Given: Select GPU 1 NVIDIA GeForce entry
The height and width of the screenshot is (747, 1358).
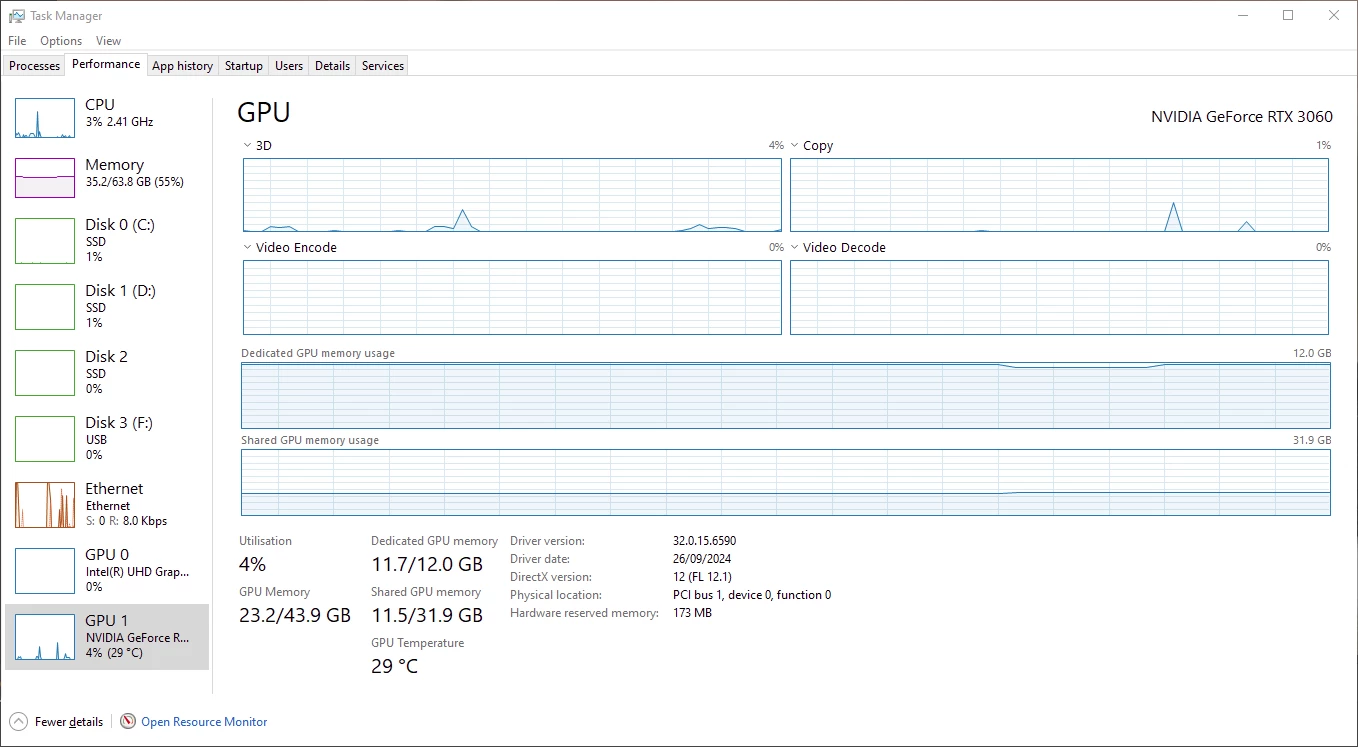Looking at the screenshot, I should tap(107, 636).
